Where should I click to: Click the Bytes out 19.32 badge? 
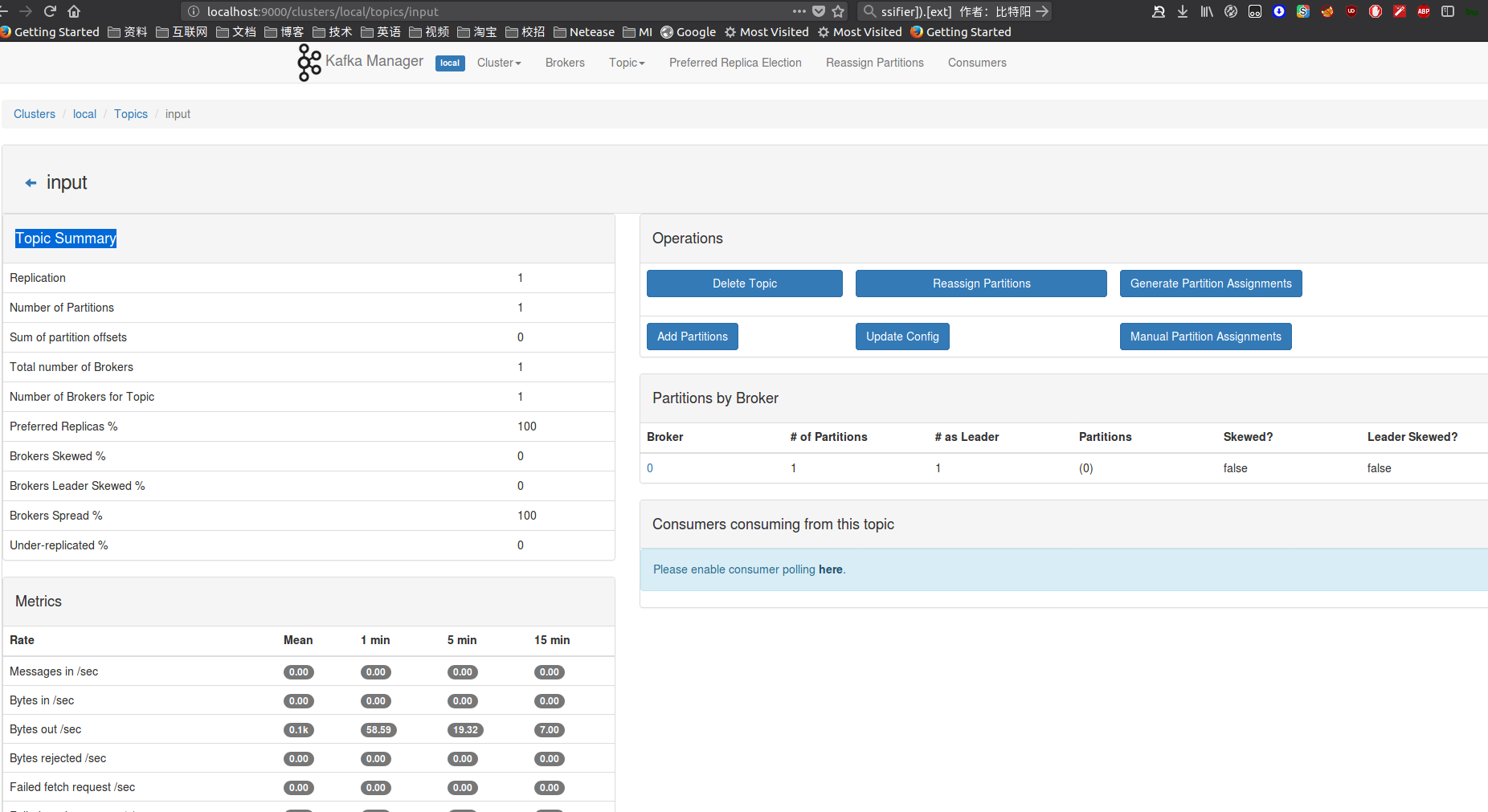[x=465, y=730]
